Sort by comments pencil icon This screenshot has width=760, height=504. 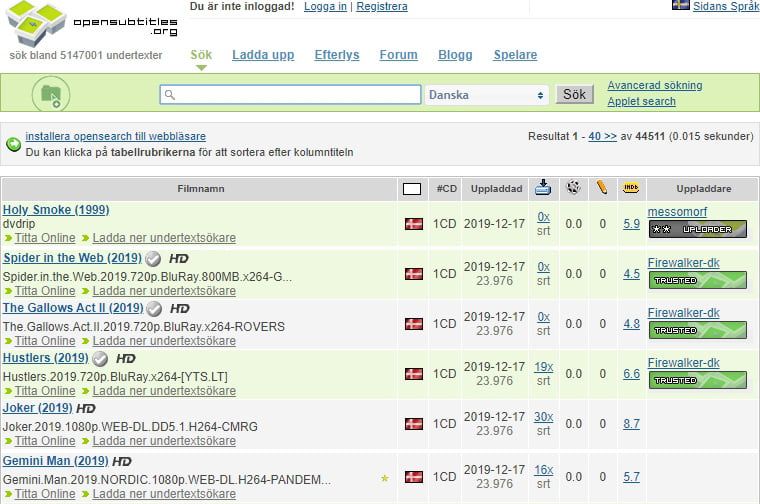pyautogui.click(x=602, y=187)
